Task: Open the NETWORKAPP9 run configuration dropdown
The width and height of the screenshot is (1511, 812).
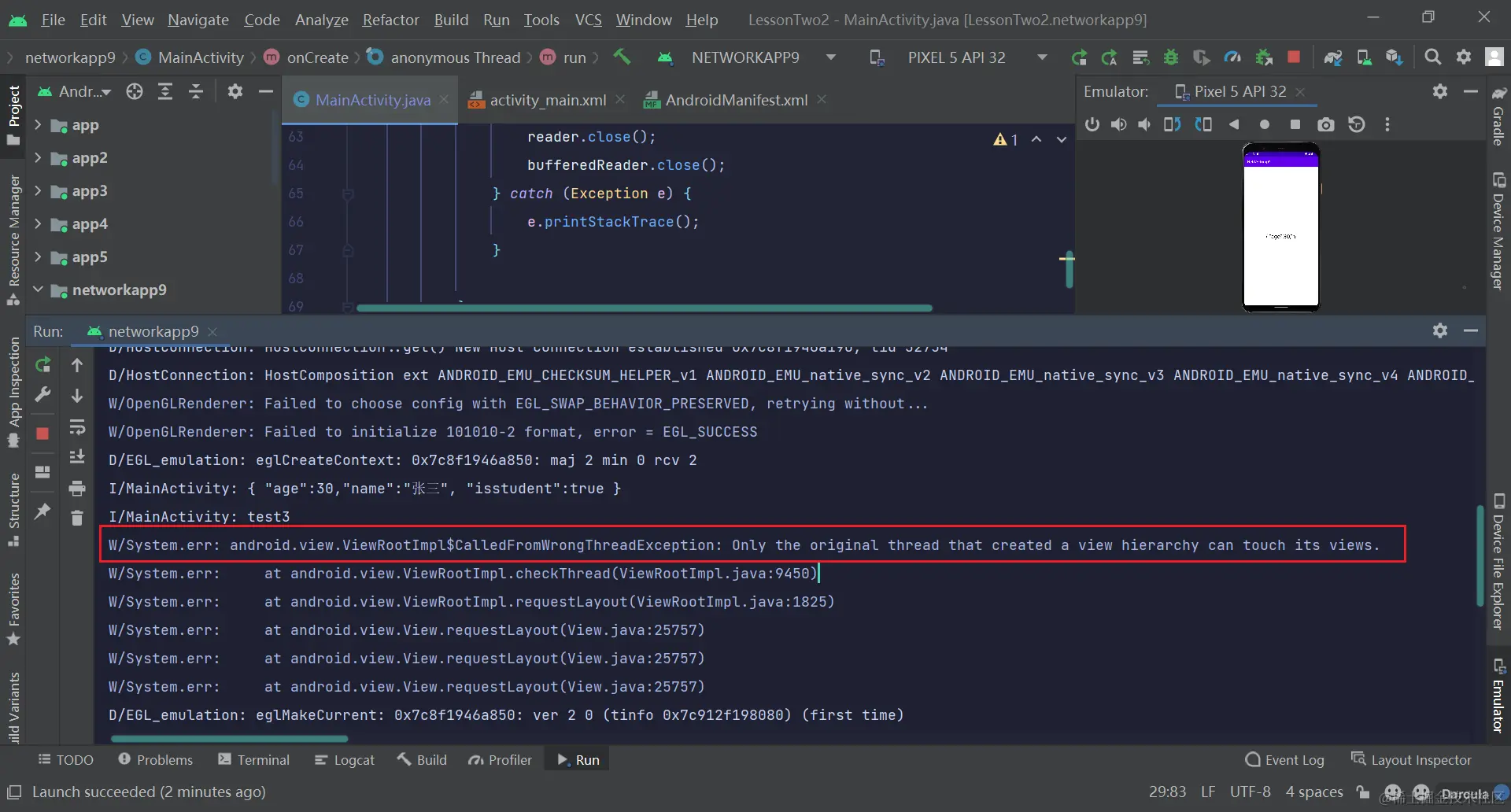Action: click(746, 57)
